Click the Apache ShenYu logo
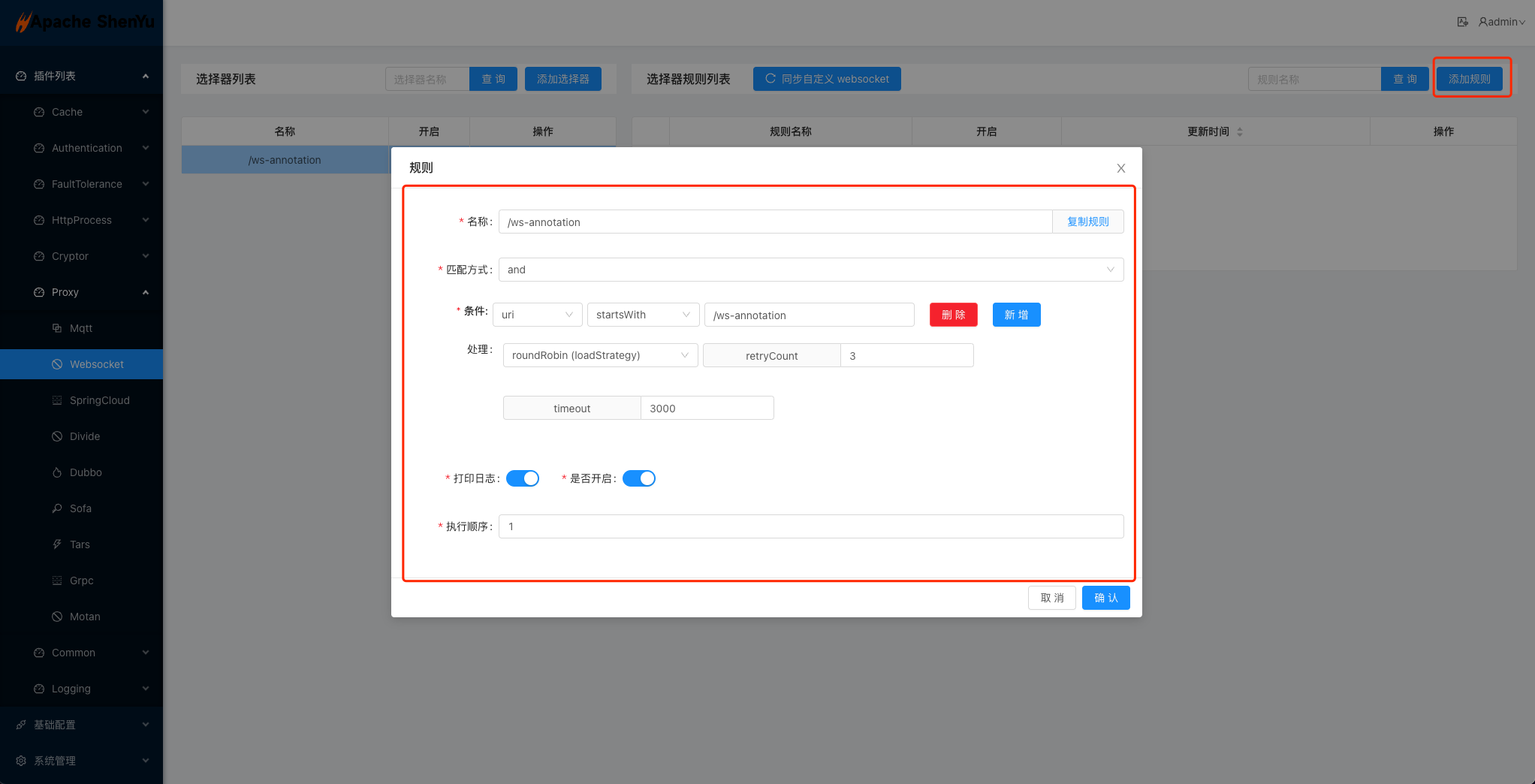Screen dimensions: 1535x784 point(84,22)
